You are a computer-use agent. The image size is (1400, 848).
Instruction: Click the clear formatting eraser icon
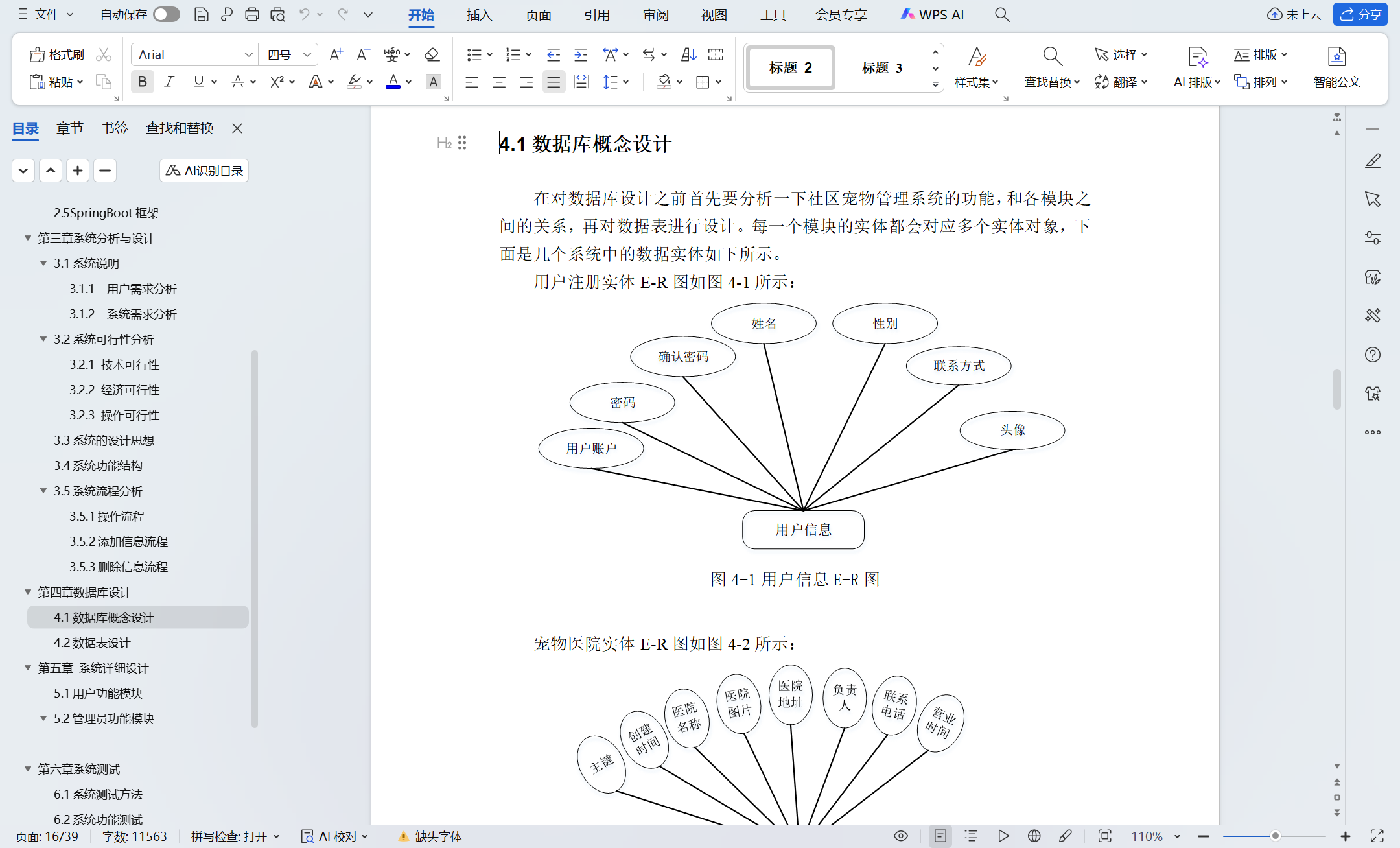pyautogui.click(x=432, y=54)
